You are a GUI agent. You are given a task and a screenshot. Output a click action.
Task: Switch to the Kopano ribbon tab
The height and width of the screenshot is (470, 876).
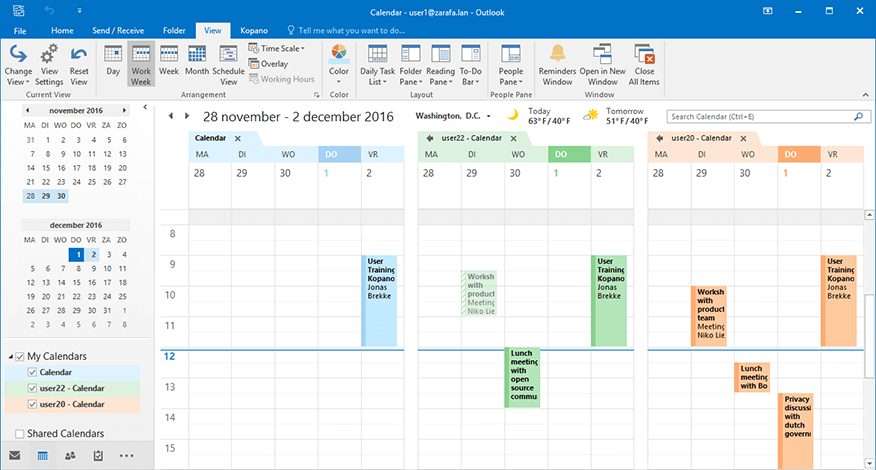(x=254, y=31)
